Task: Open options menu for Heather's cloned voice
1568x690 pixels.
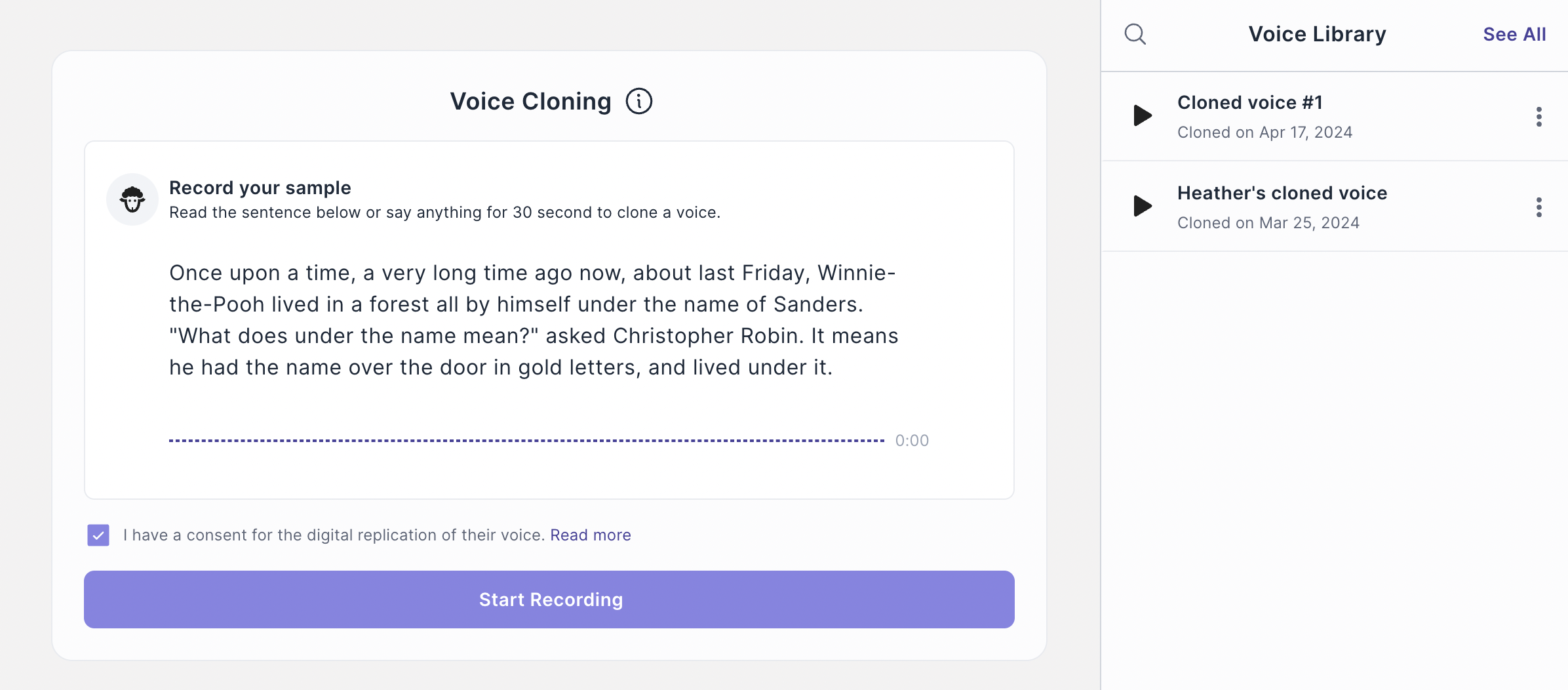Action: coord(1539,207)
